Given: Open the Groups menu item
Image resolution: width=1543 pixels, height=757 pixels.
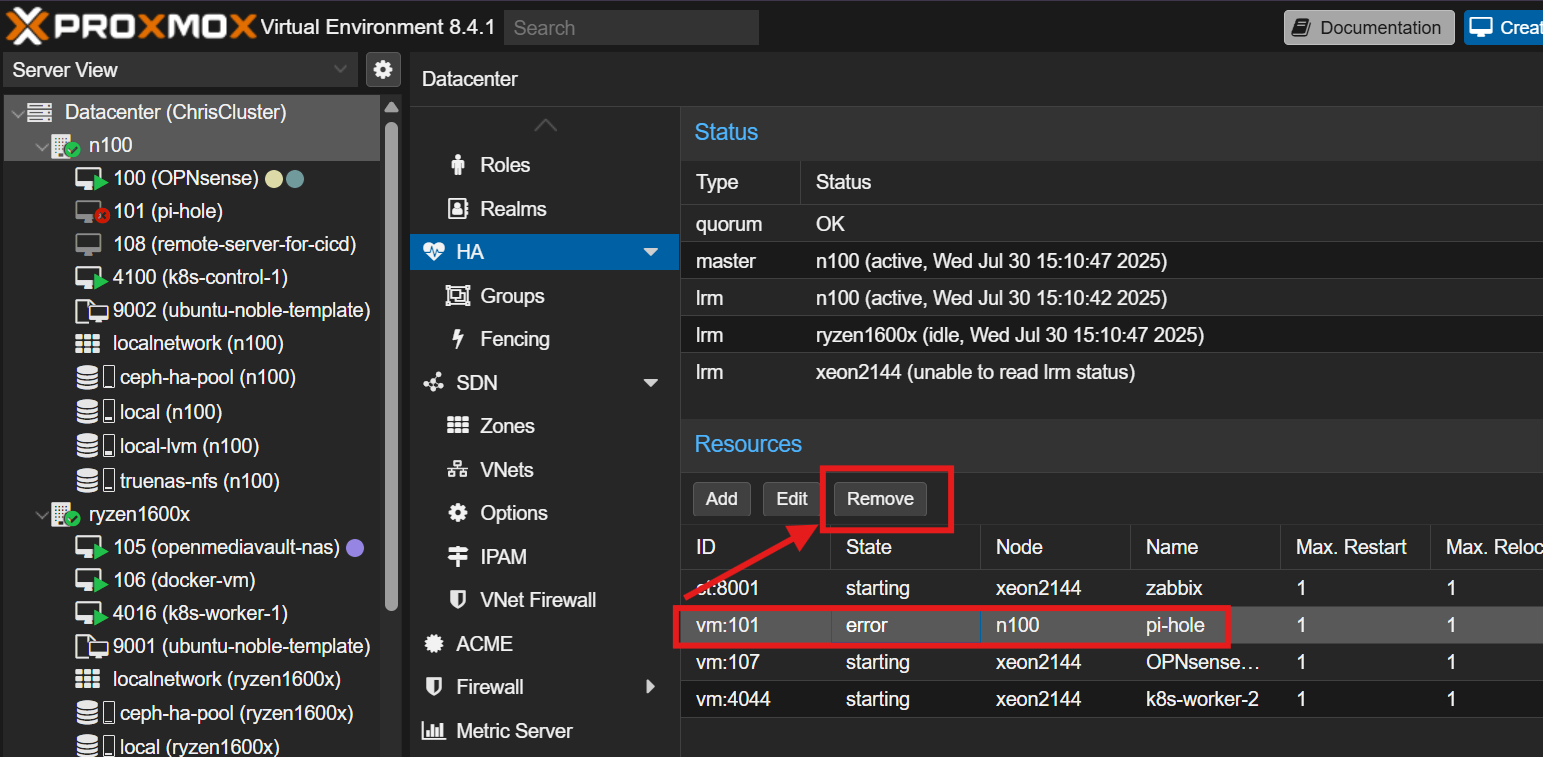Looking at the screenshot, I should click(544, 296).
